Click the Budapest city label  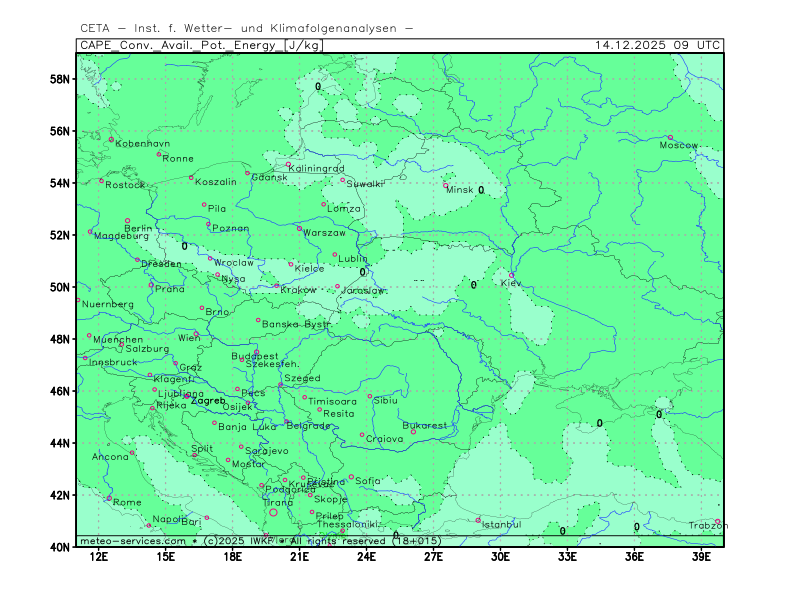point(255,356)
